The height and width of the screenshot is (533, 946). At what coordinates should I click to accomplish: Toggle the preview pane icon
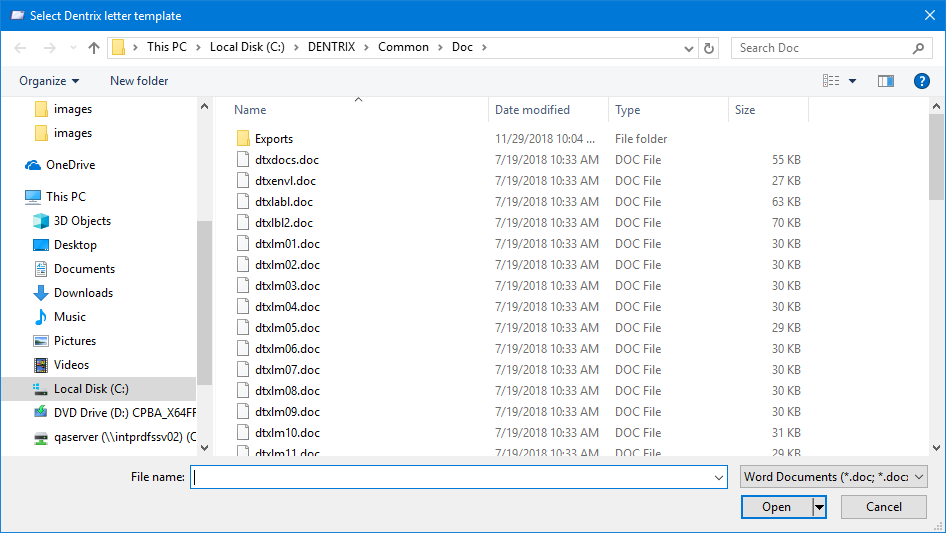click(885, 81)
